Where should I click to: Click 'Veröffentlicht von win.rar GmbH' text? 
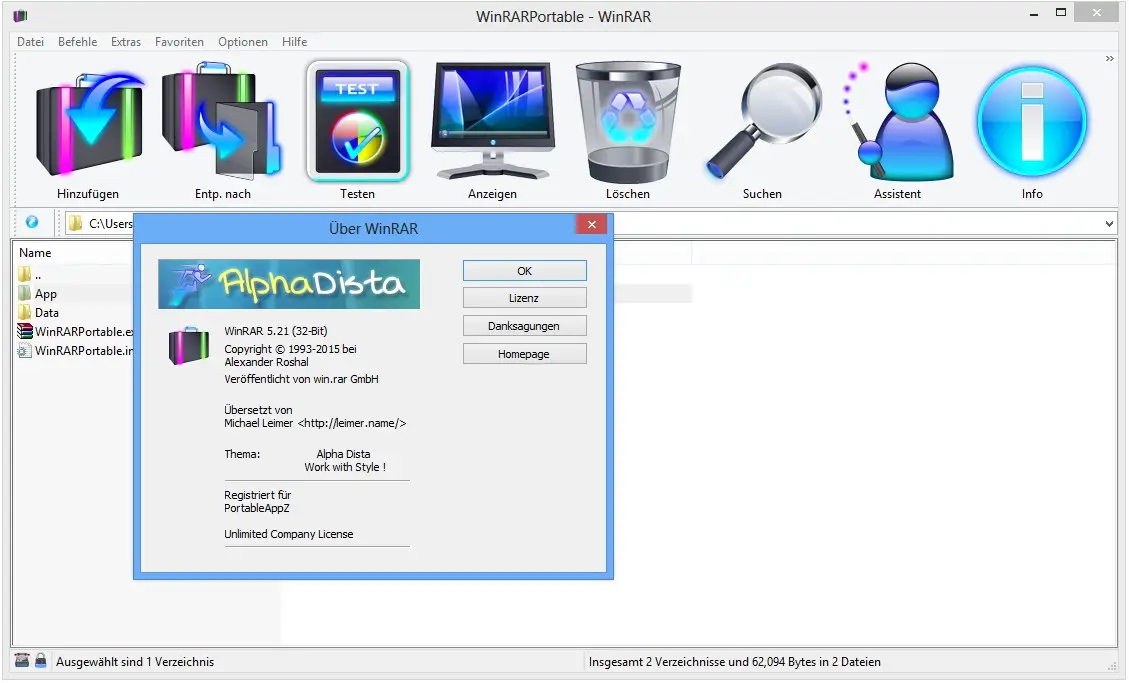301,379
